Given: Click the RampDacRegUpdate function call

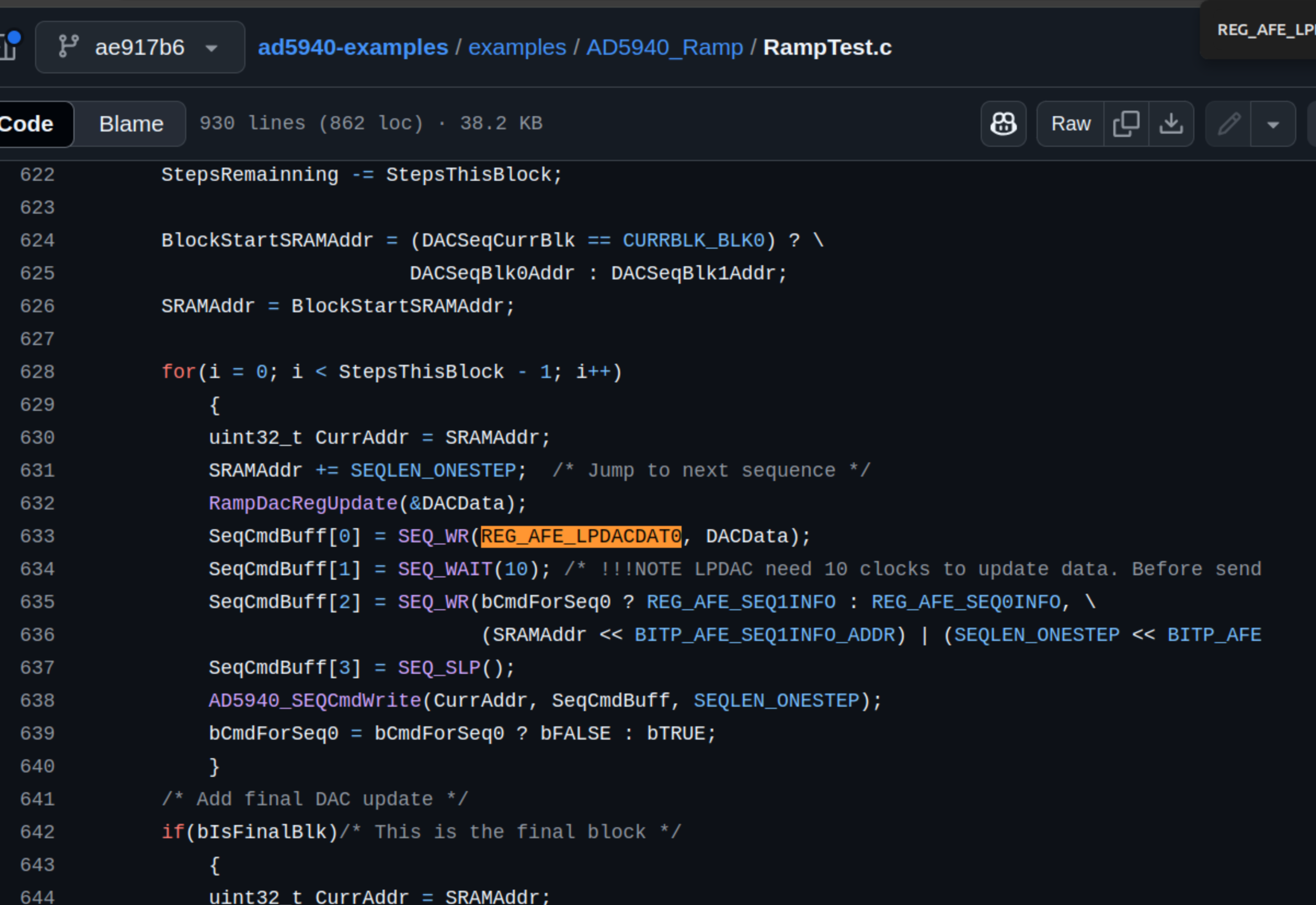Looking at the screenshot, I should [x=304, y=503].
